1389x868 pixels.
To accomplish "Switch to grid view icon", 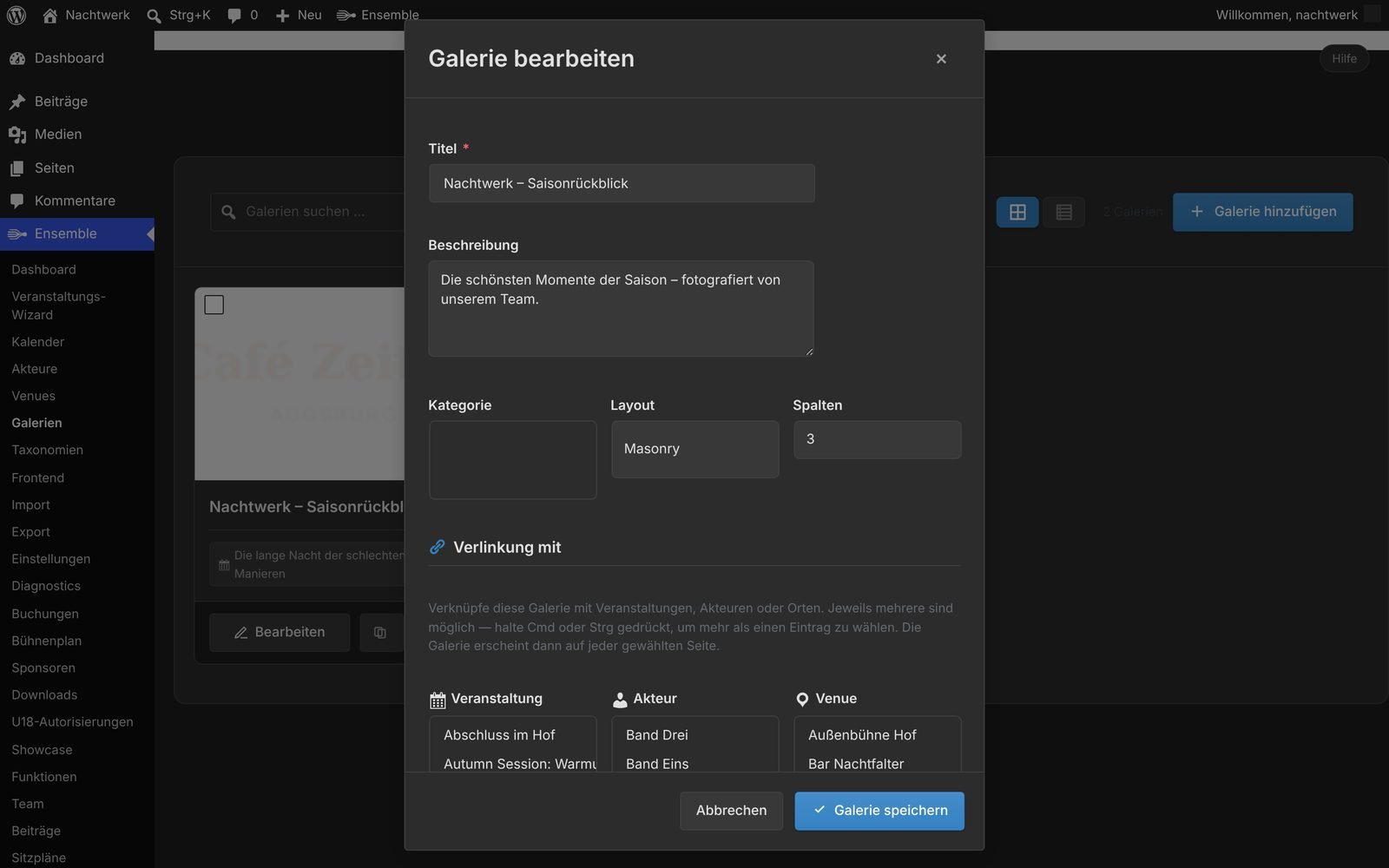I will click(x=1017, y=212).
